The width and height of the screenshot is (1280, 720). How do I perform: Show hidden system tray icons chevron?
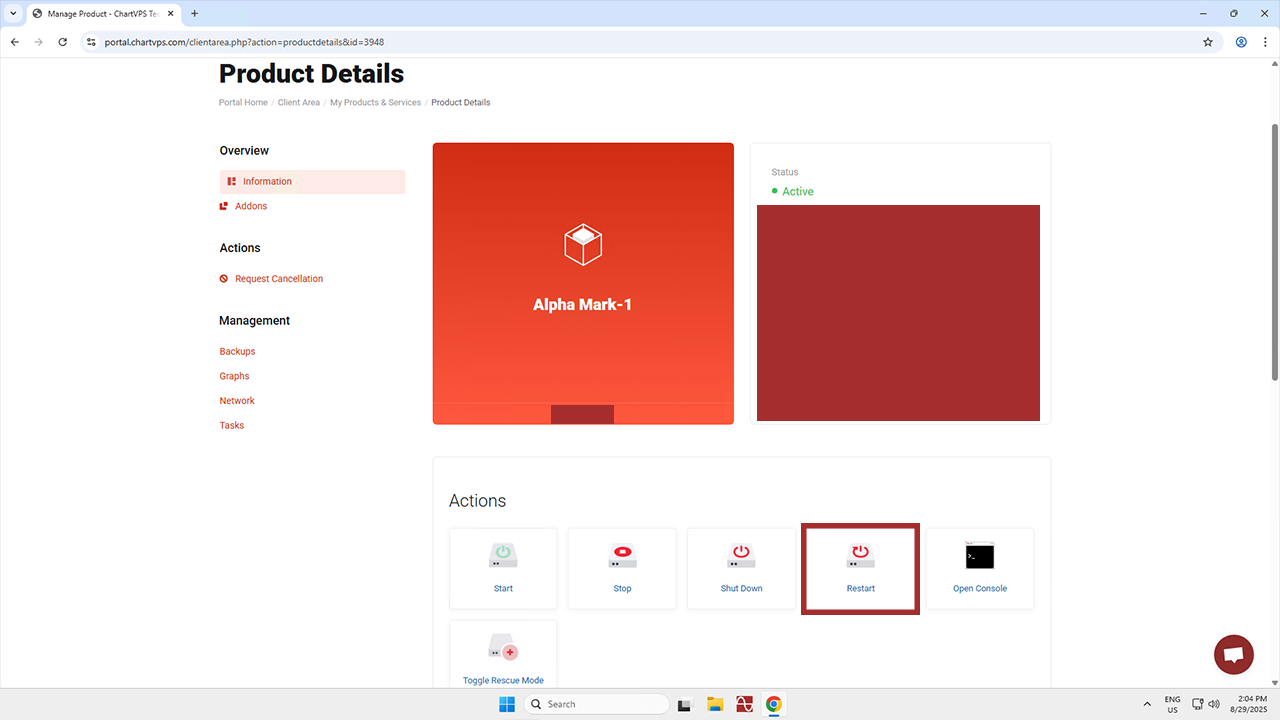coord(1147,704)
